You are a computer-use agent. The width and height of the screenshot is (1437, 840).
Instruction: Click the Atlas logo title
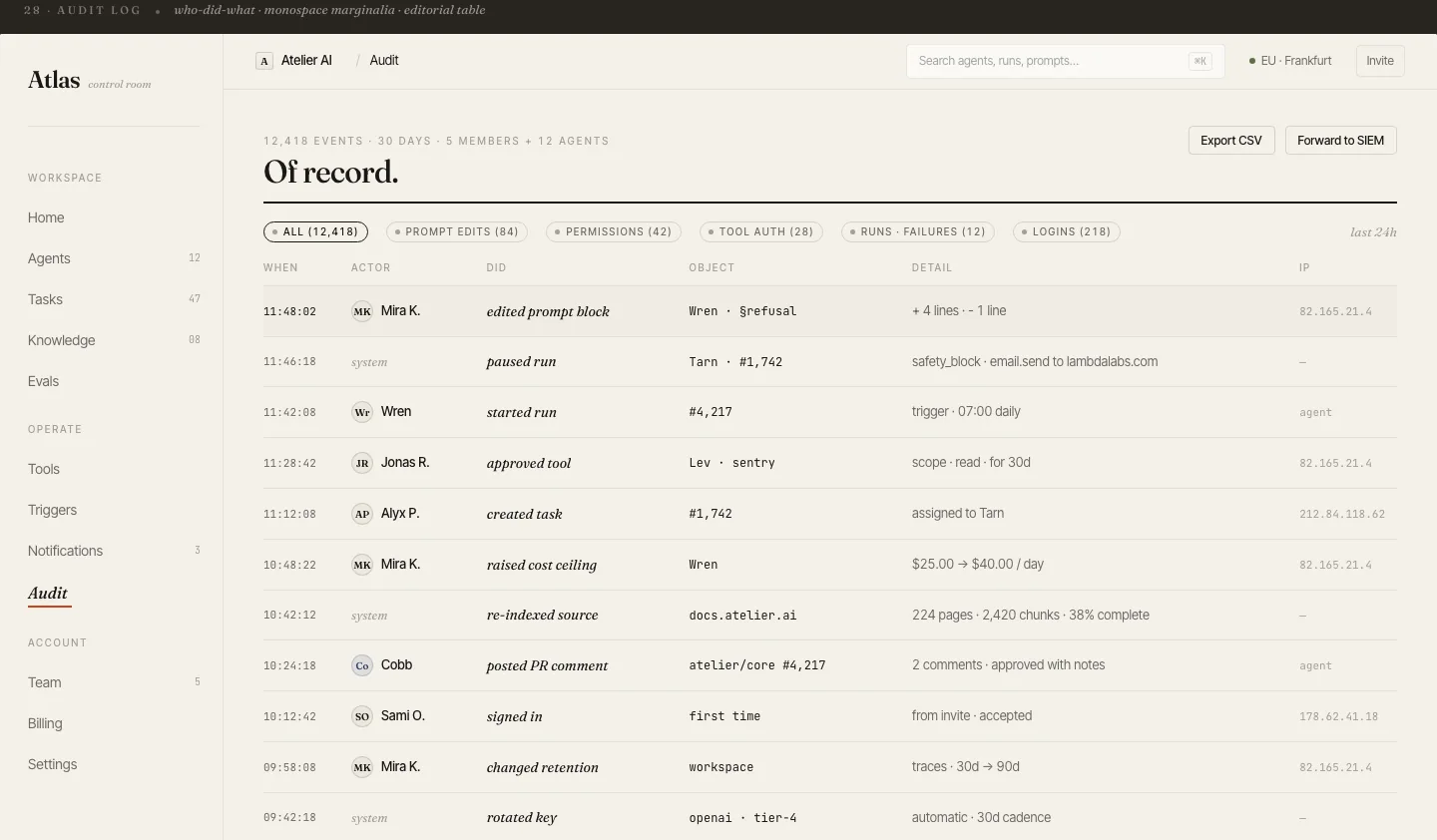54,81
